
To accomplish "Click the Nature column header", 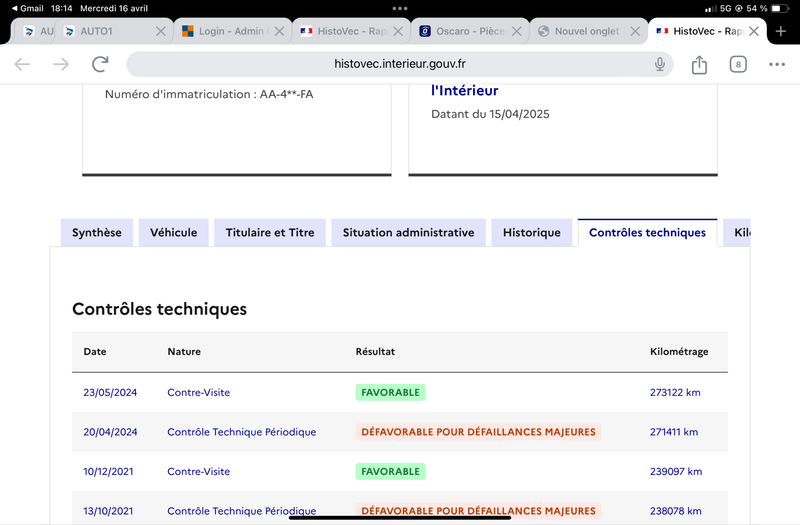I will (x=184, y=352).
